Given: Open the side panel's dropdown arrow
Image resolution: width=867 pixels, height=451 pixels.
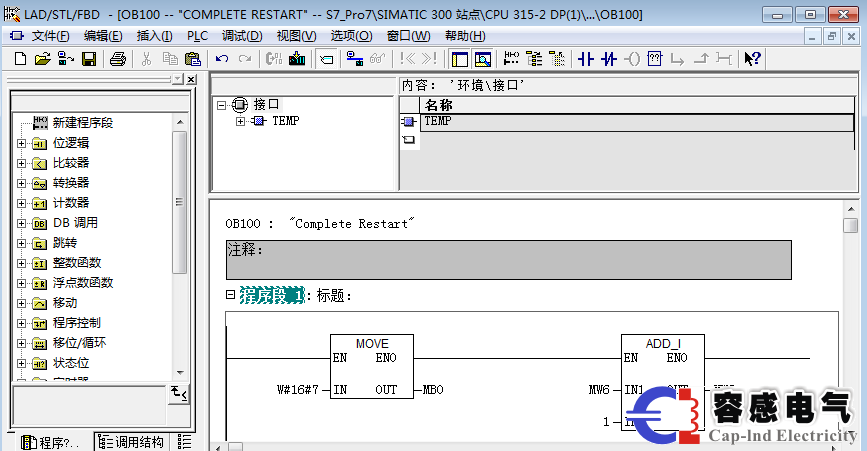Looking at the screenshot, I should click(177, 80).
